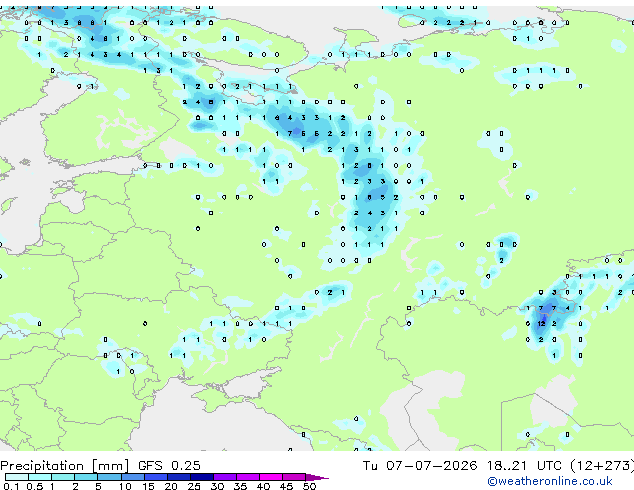Viewport: 634px width, 490px height.
Task: Click the 40 to 45 mm magenta swatch
Action: (x=271, y=477)
